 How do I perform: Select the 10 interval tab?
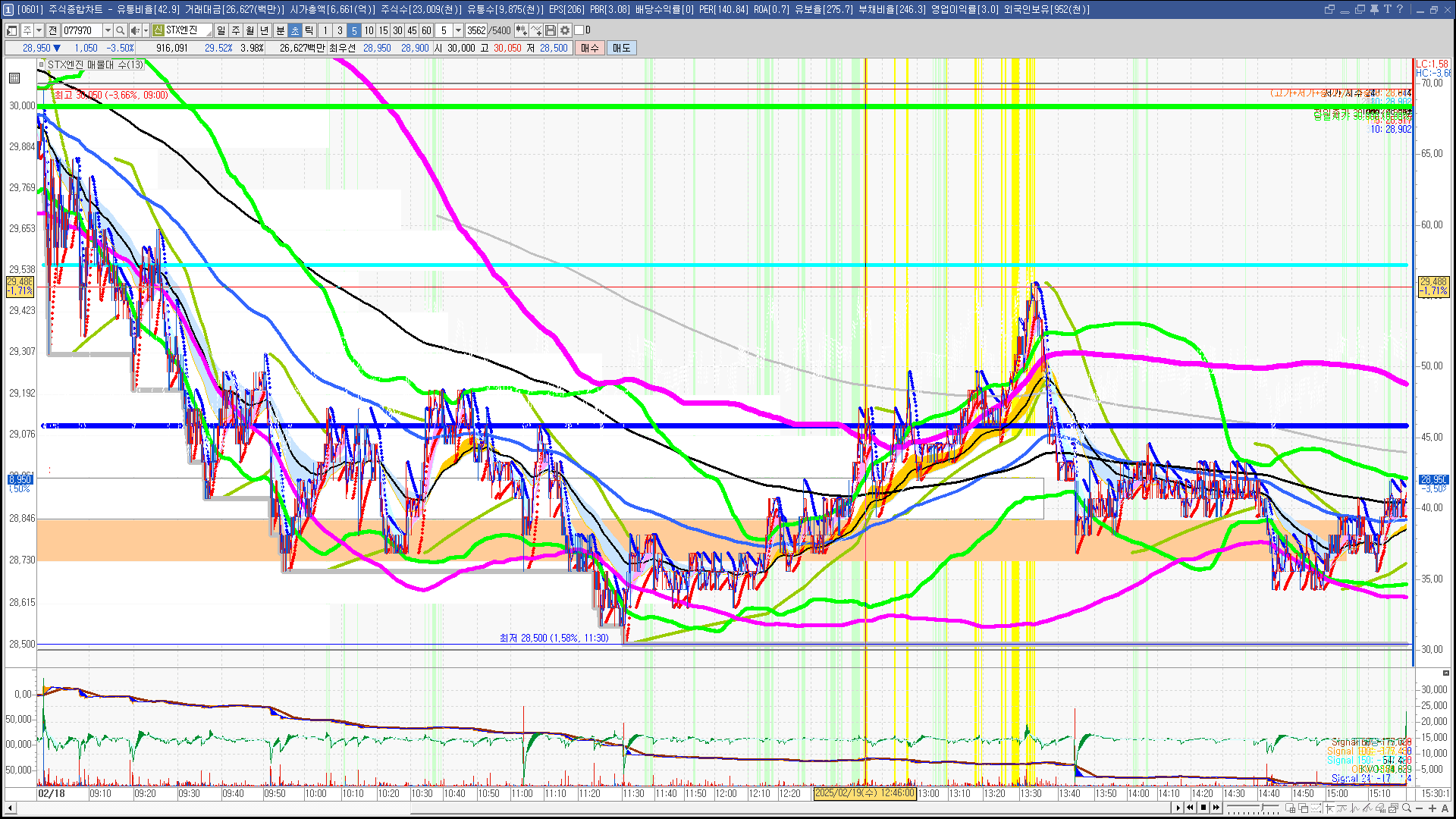pyautogui.click(x=369, y=30)
